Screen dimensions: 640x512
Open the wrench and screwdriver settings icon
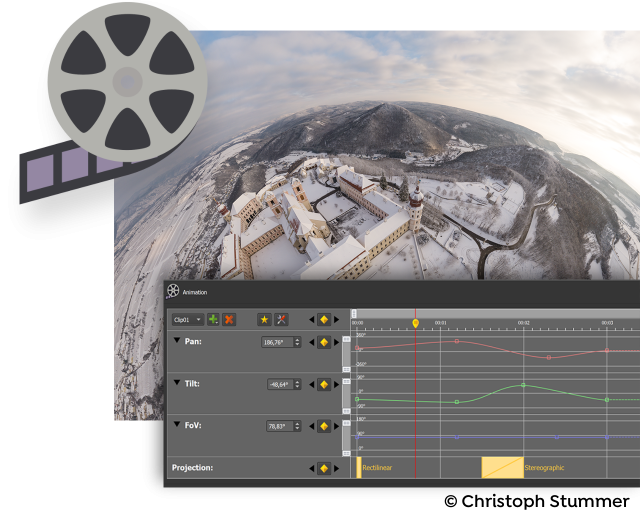pyautogui.click(x=281, y=319)
